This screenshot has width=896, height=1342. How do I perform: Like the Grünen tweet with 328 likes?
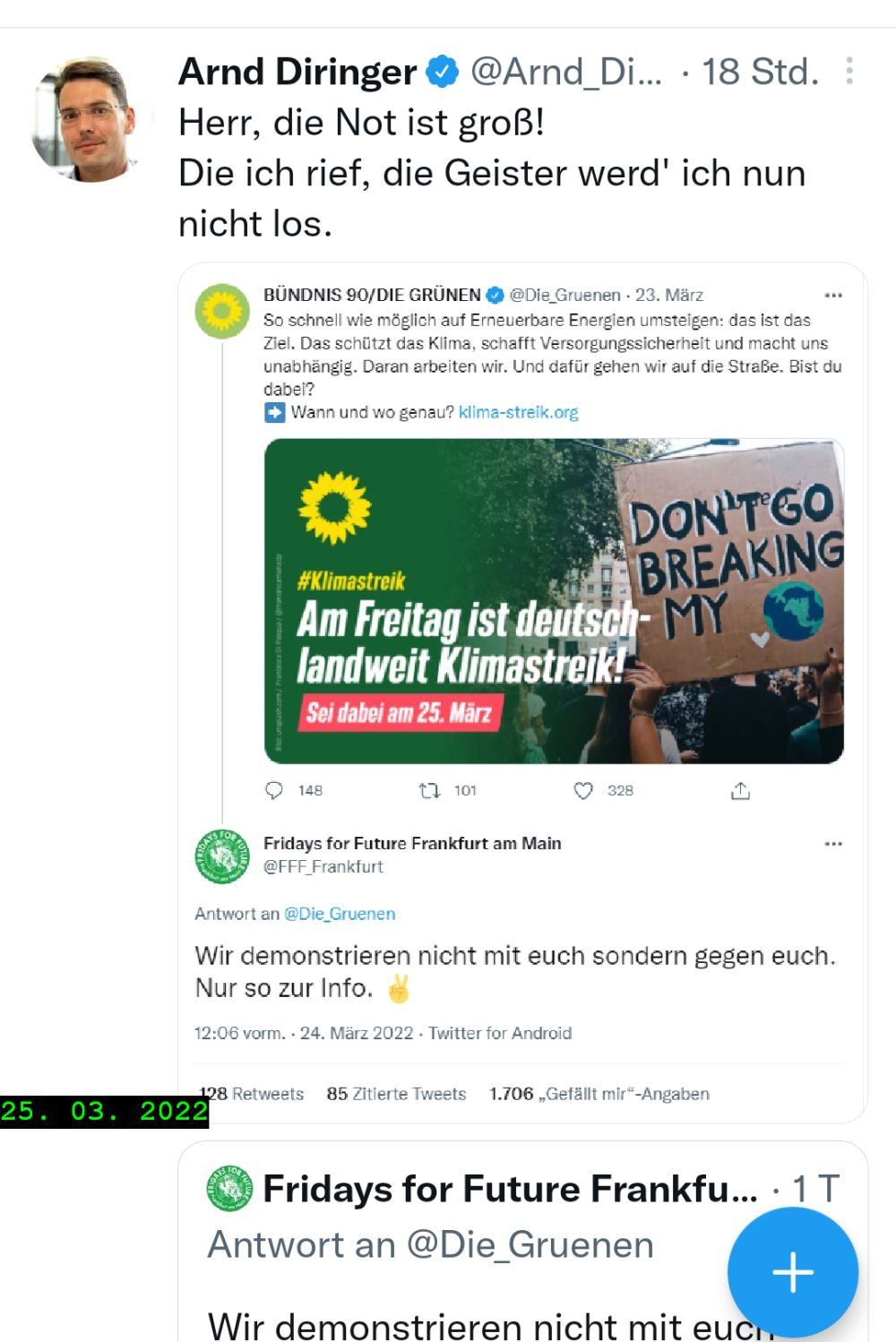point(583,790)
